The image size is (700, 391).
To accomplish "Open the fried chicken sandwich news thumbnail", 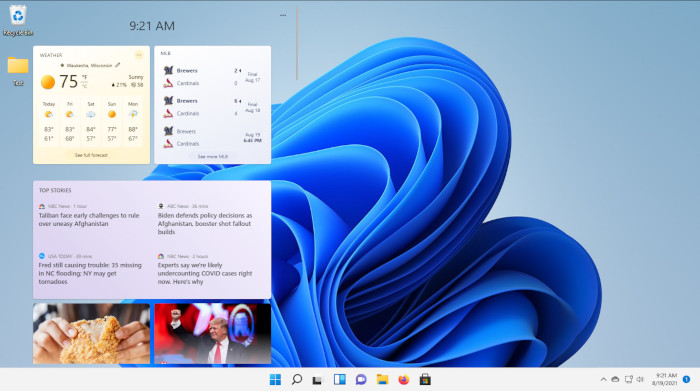I will pyautogui.click(x=92, y=333).
